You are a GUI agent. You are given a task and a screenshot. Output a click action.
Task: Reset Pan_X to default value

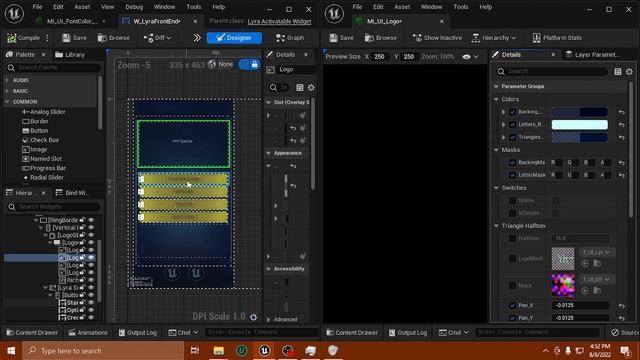(x=621, y=305)
